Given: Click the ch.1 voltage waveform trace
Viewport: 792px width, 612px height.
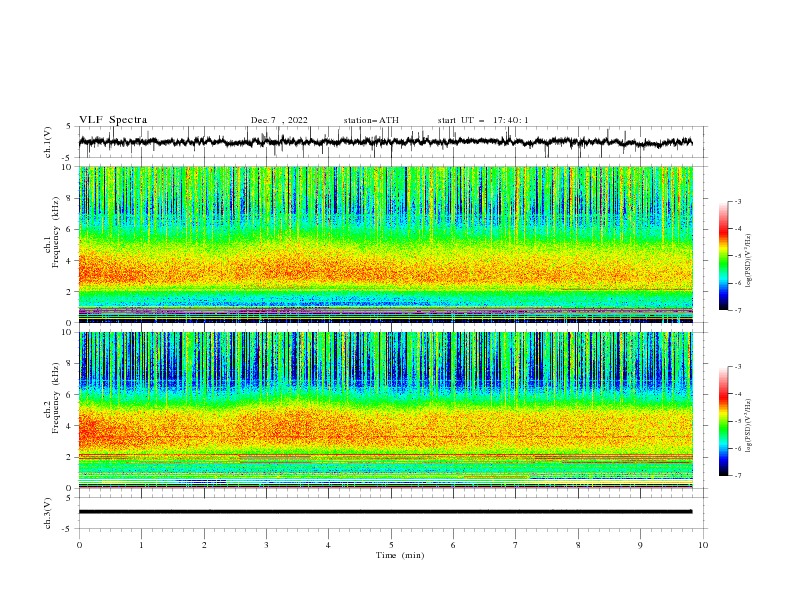Looking at the screenshot, I should 385,142.
